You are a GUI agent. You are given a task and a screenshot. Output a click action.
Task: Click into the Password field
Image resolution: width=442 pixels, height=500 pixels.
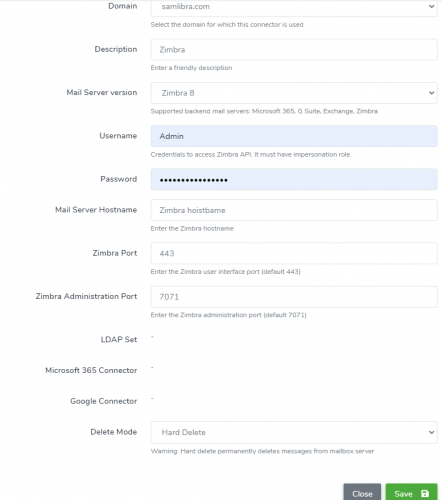click(294, 179)
